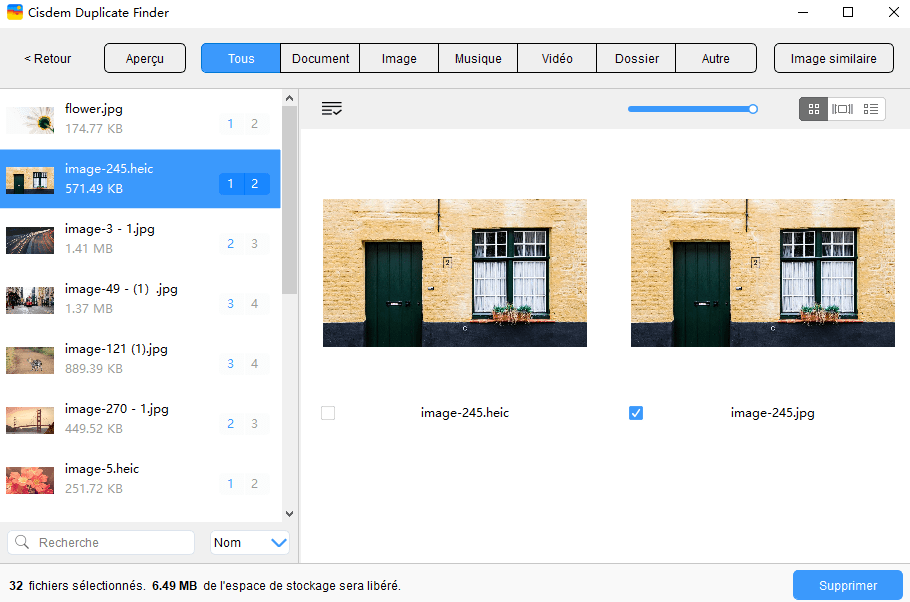Click the 6.49 MB freed space text
Image resolution: width=910 pixels, height=602 pixels.
[x=174, y=585]
